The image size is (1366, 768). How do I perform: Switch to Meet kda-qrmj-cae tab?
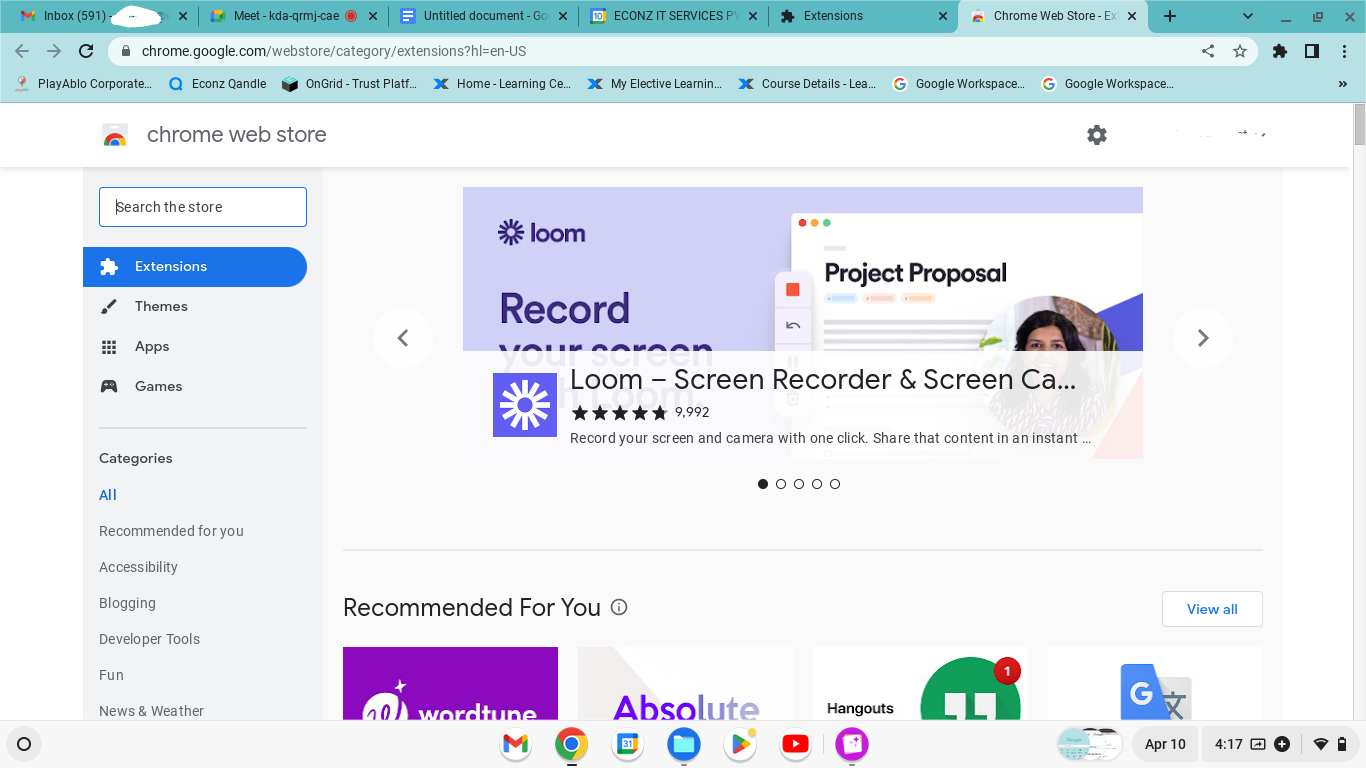tap(294, 16)
